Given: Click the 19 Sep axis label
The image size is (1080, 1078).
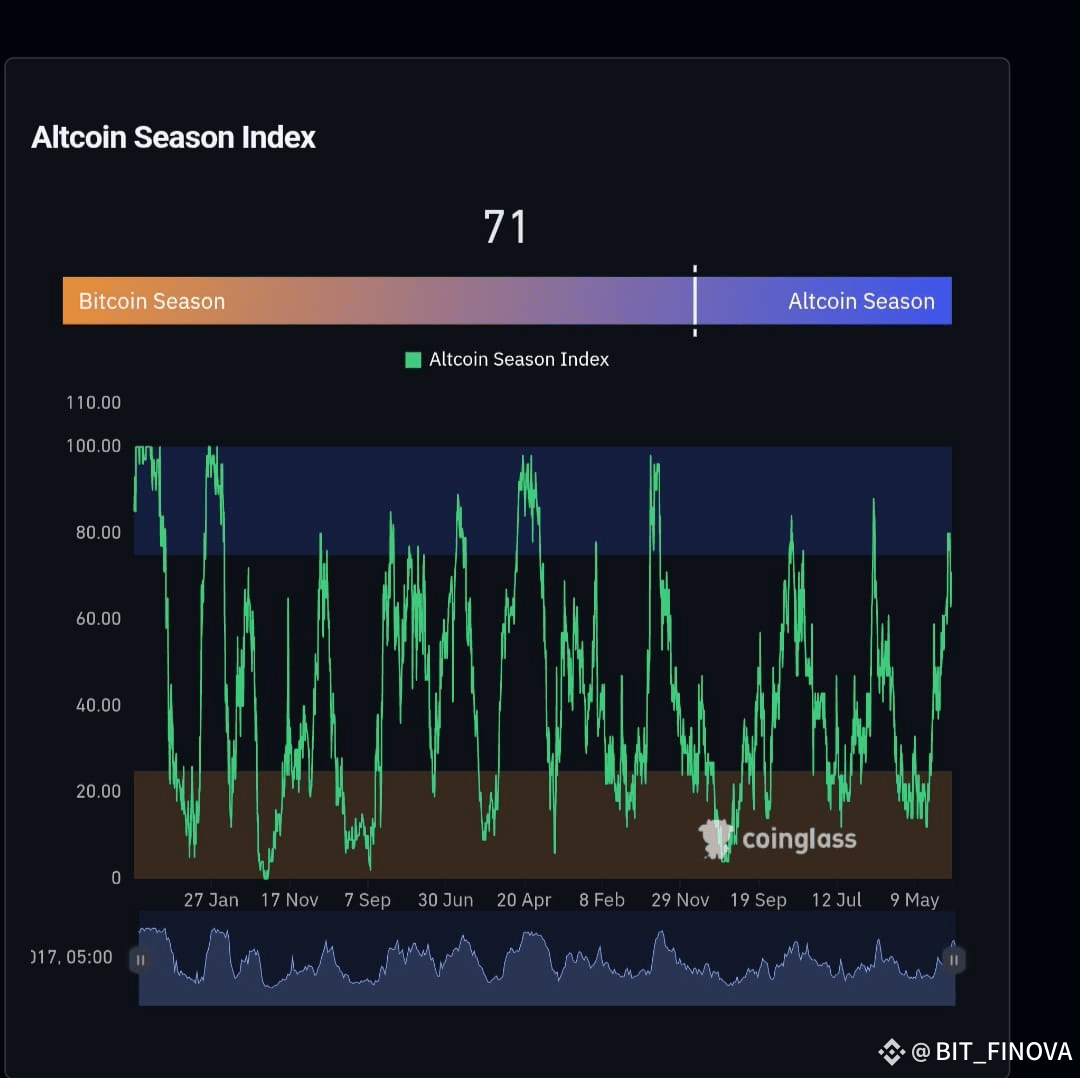Looking at the screenshot, I should coord(758,900).
